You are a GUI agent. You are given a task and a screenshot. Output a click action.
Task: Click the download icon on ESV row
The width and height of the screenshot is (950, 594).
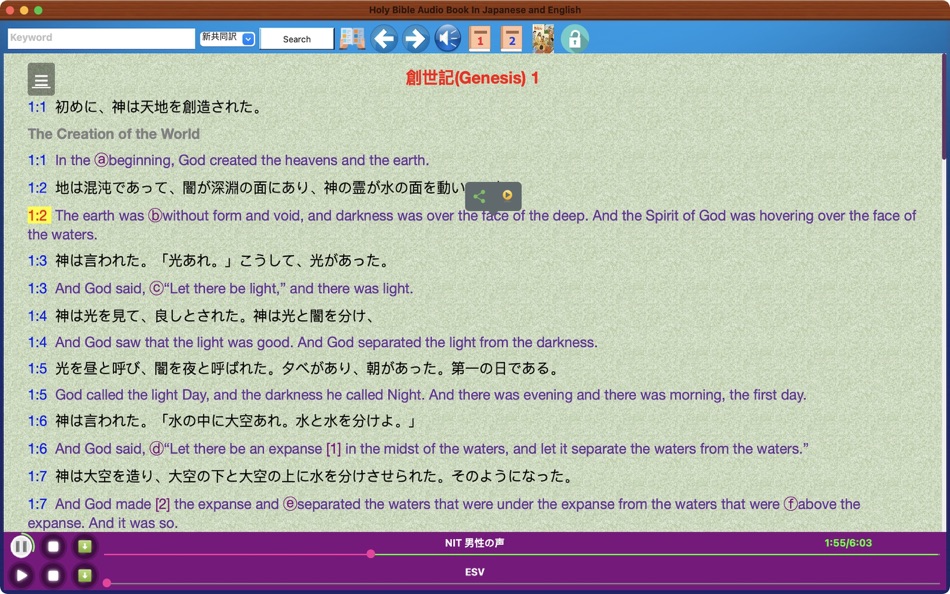click(85, 575)
